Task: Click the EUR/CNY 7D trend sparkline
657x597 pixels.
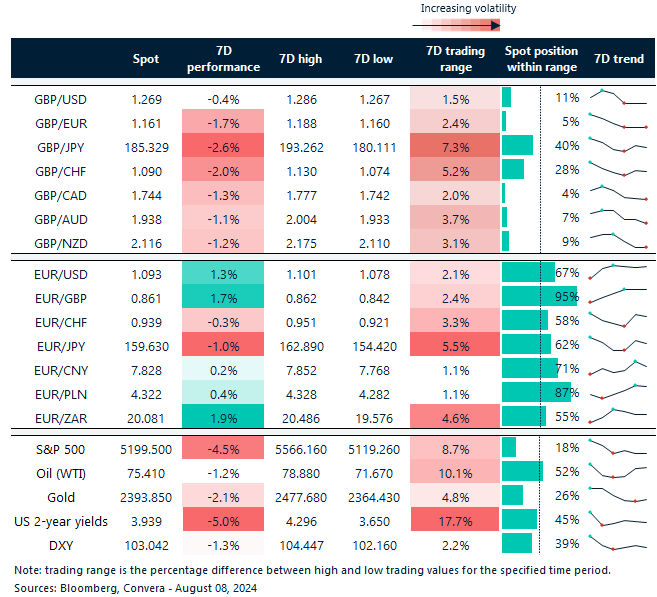Action: pyautogui.click(x=618, y=367)
